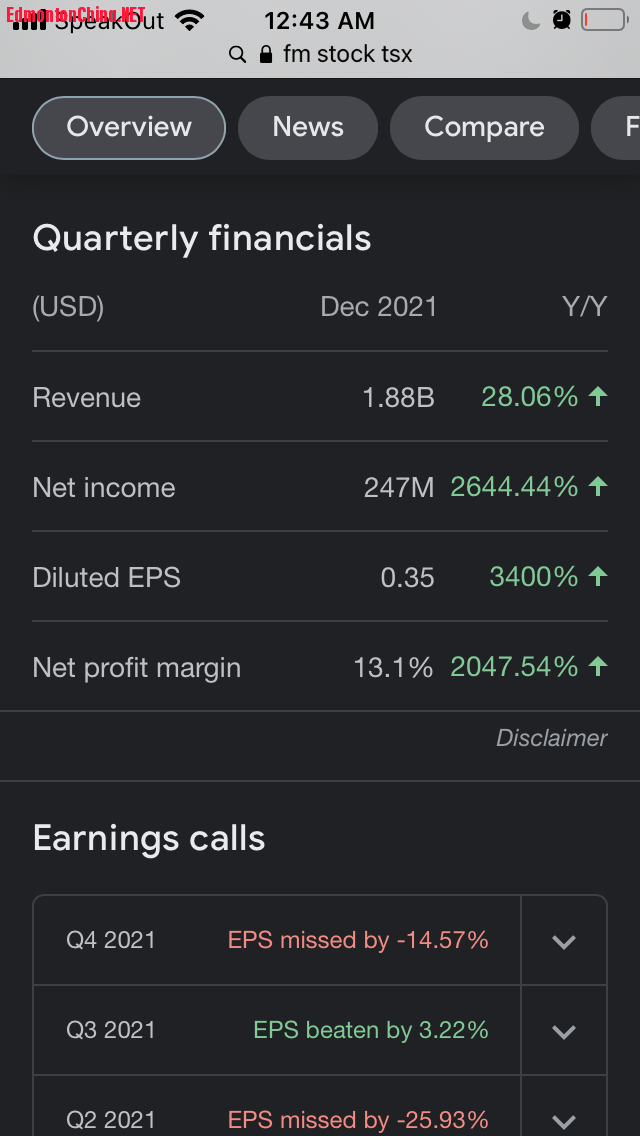Expand the Q4 2021 earnings call

click(564, 941)
